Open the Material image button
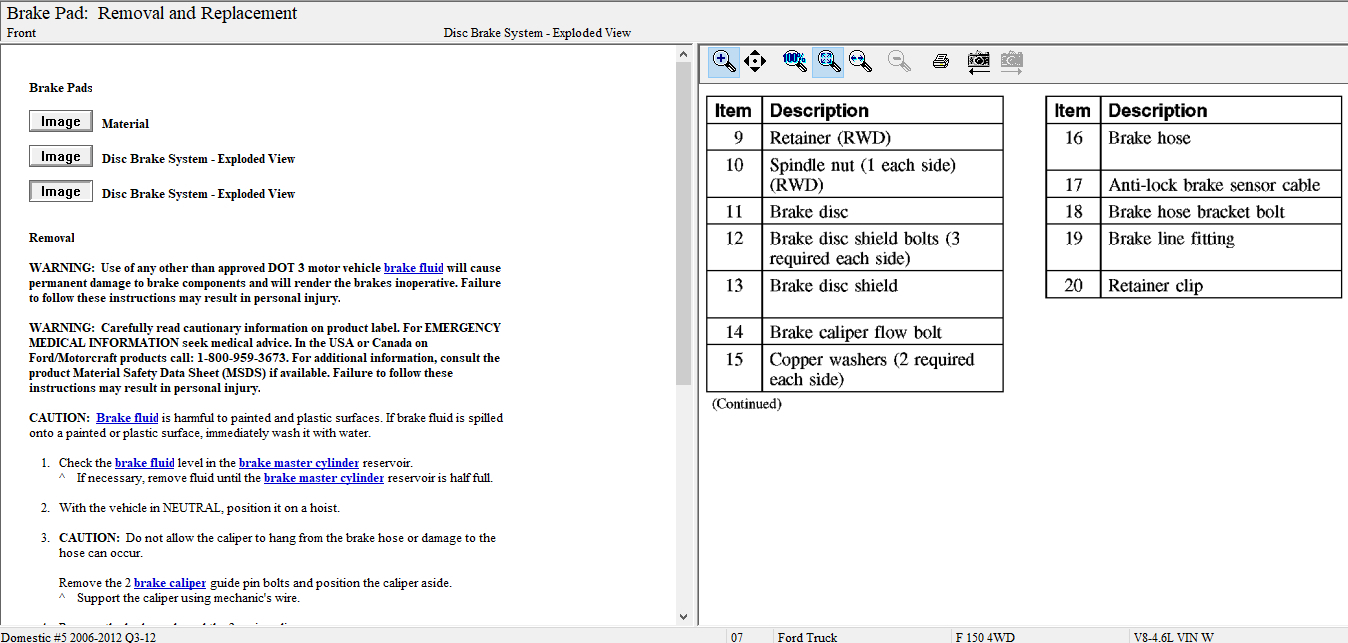 point(61,122)
